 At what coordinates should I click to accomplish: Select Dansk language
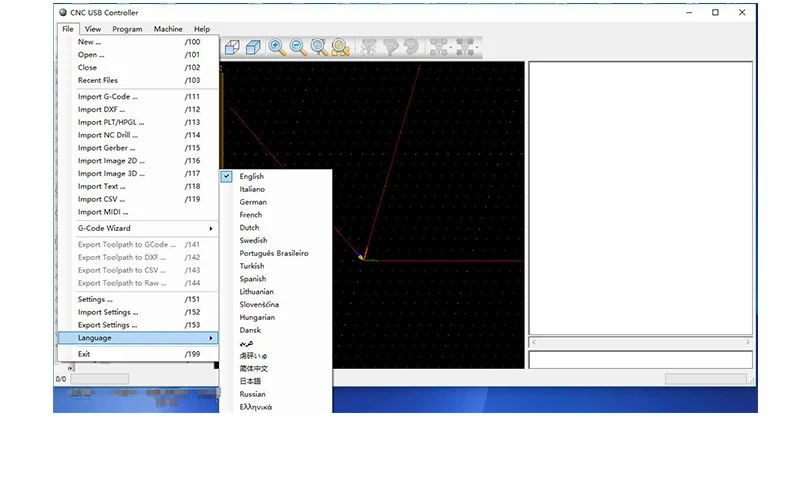(276, 330)
